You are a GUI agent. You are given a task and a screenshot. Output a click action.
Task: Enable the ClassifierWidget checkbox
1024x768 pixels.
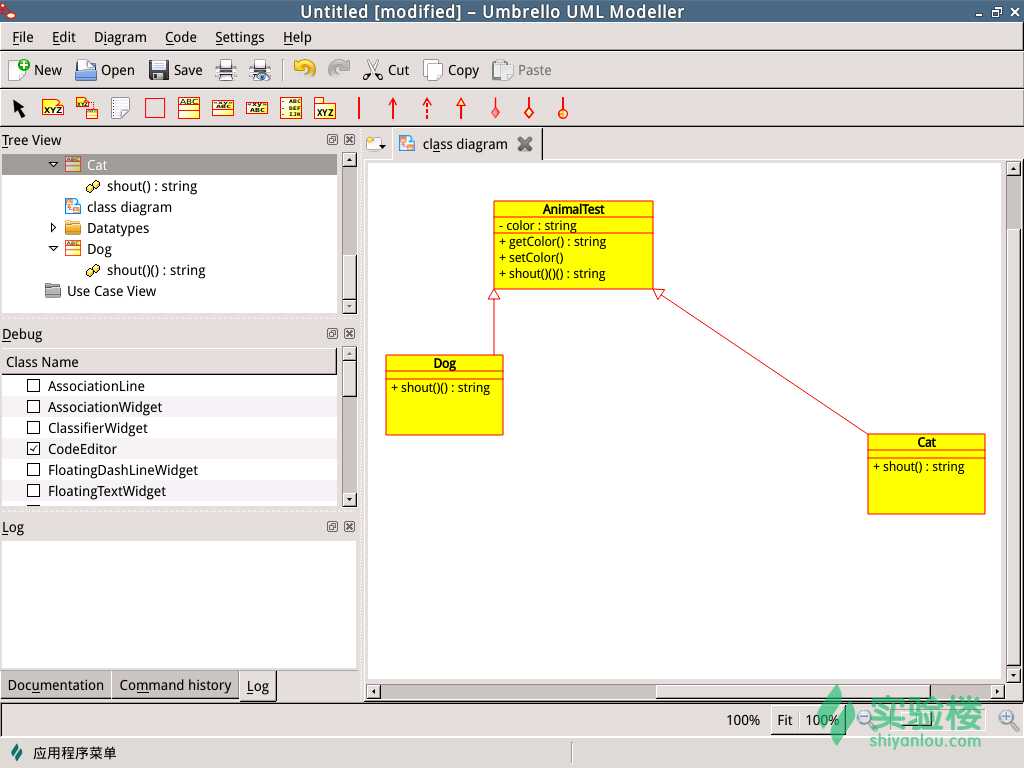(33, 427)
